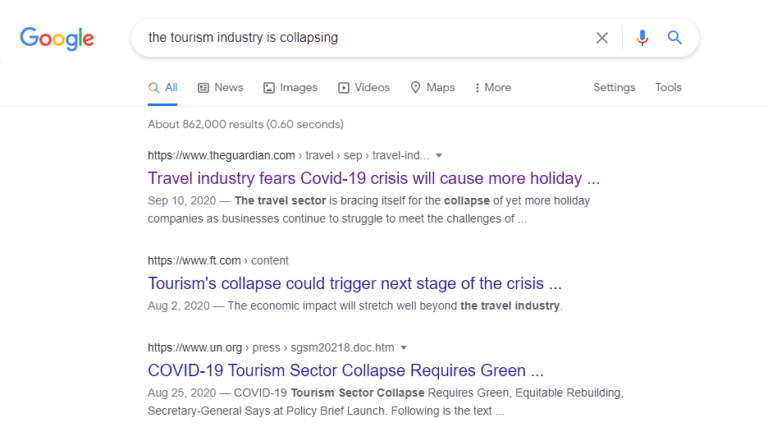Go to the Maps tab
This screenshot has height=441, width=768.
click(x=432, y=88)
